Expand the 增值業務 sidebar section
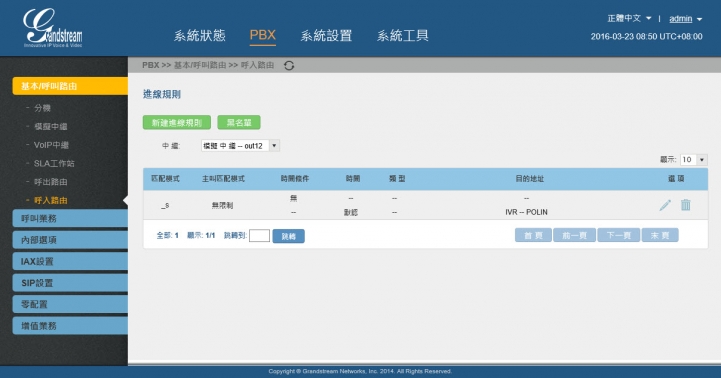The height and width of the screenshot is (378, 721). [70, 326]
